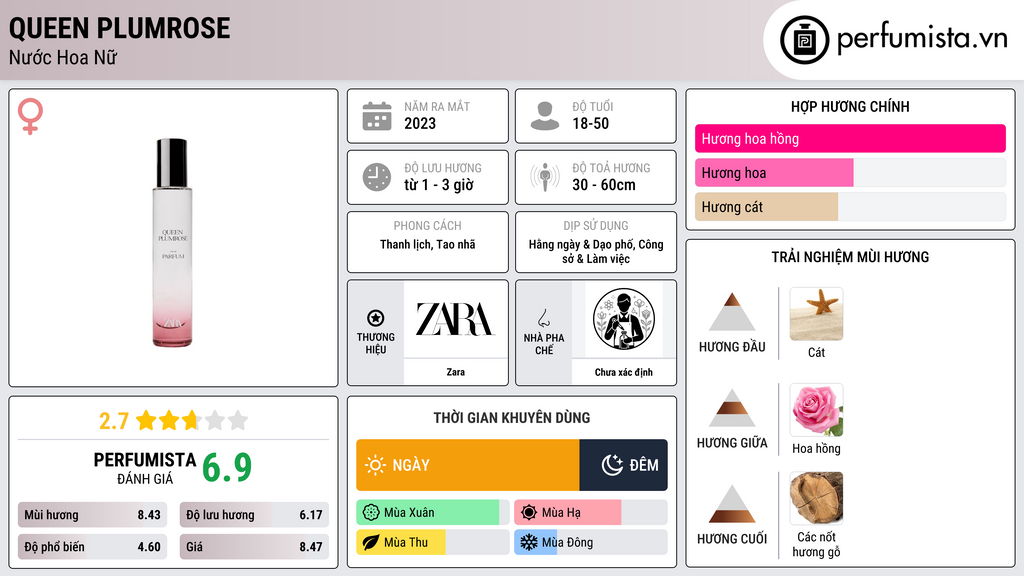The image size is (1024, 576).
Task: Click the summer sun icon beside Mùa Hạ
Action: point(529,513)
